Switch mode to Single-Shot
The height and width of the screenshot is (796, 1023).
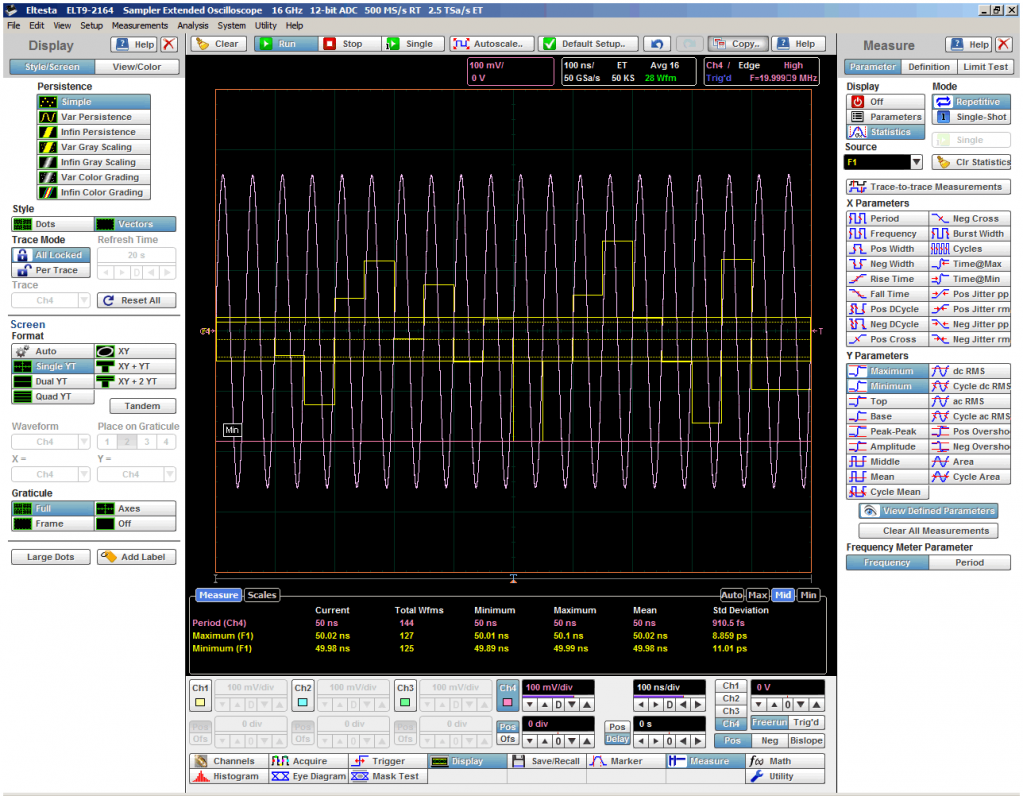(x=971, y=117)
